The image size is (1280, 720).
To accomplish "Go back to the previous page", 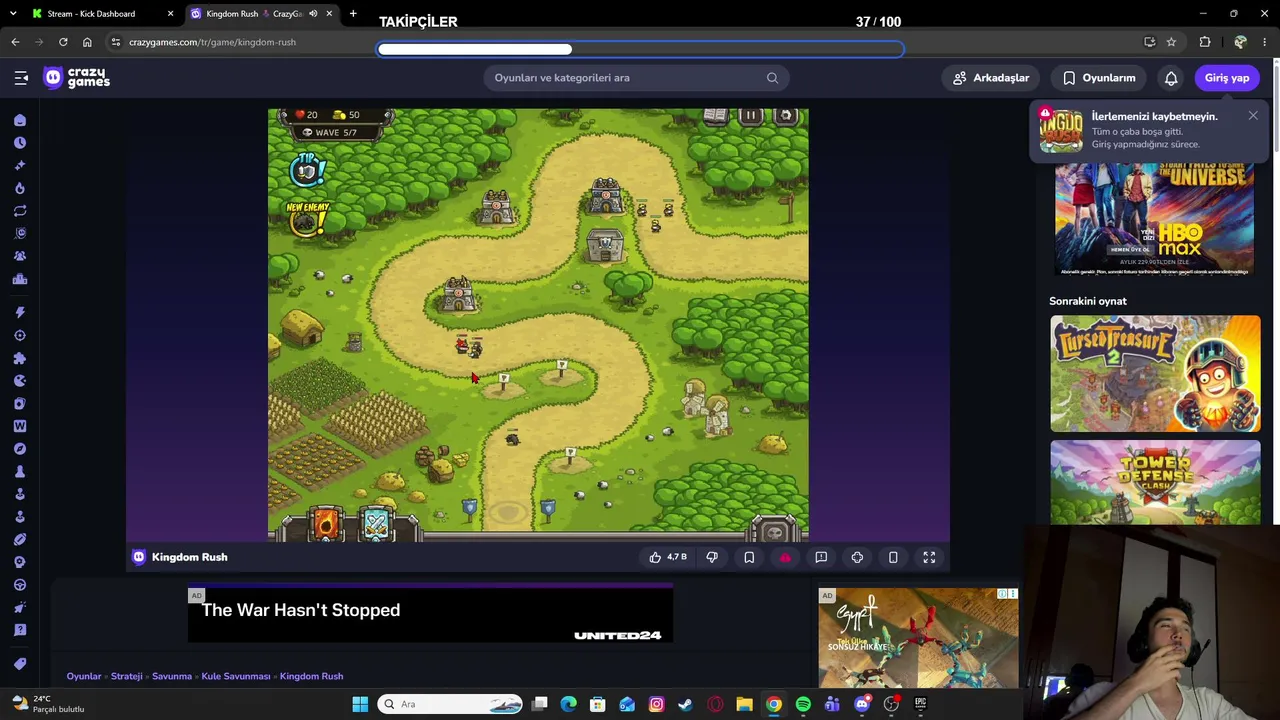I will coord(15,42).
